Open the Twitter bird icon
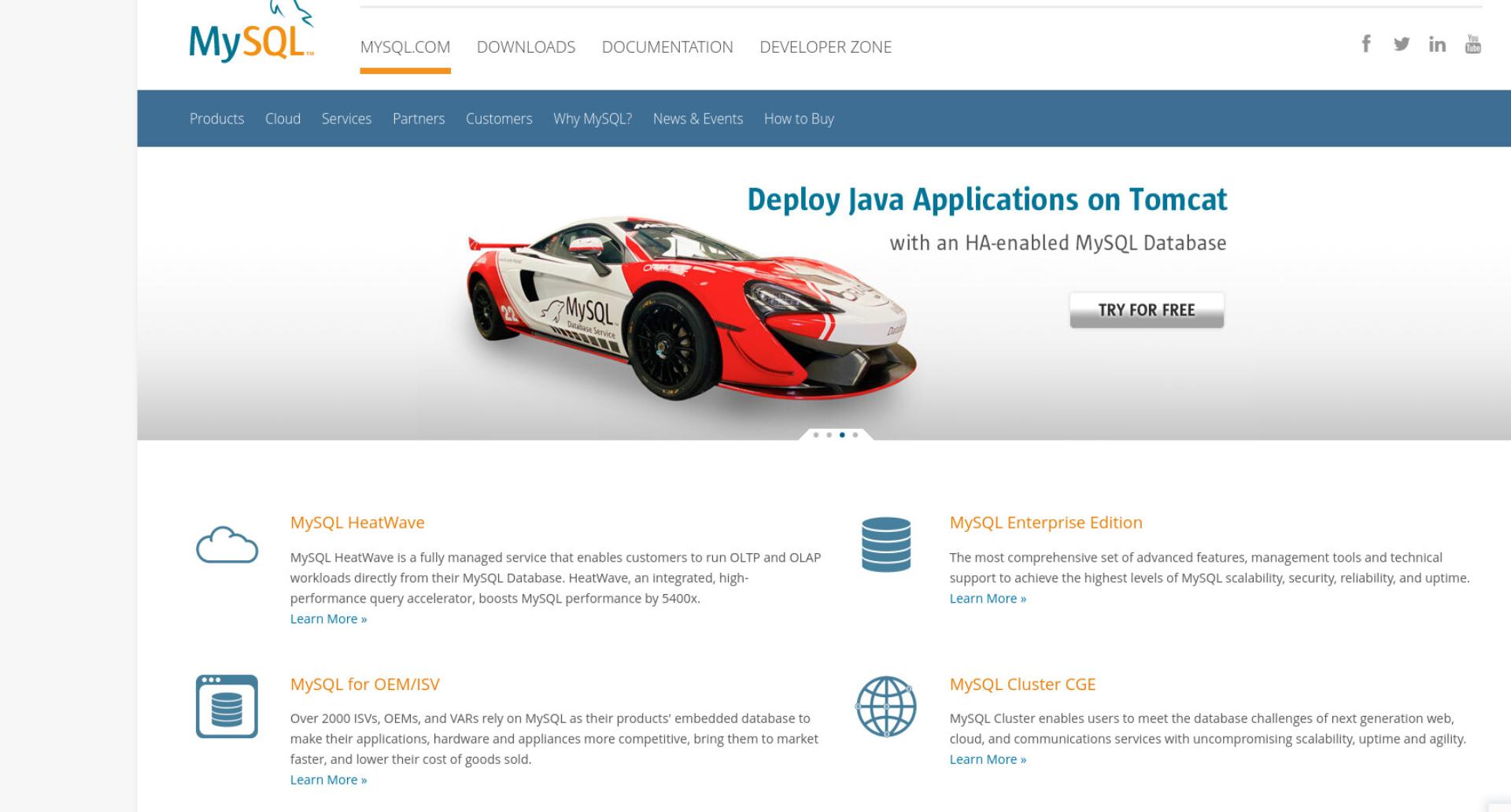 point(1402,44)
